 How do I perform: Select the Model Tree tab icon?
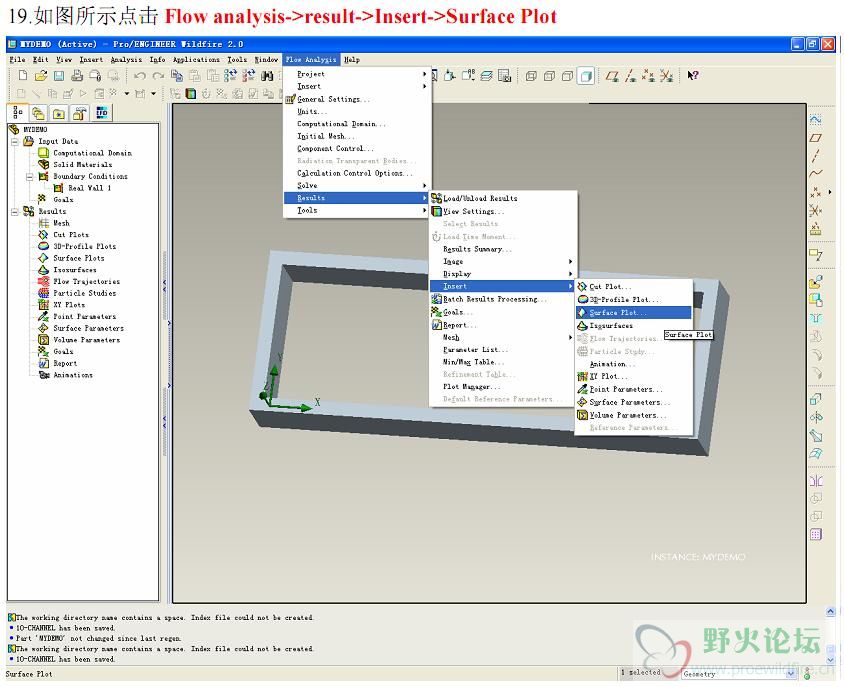coord(18,113)
